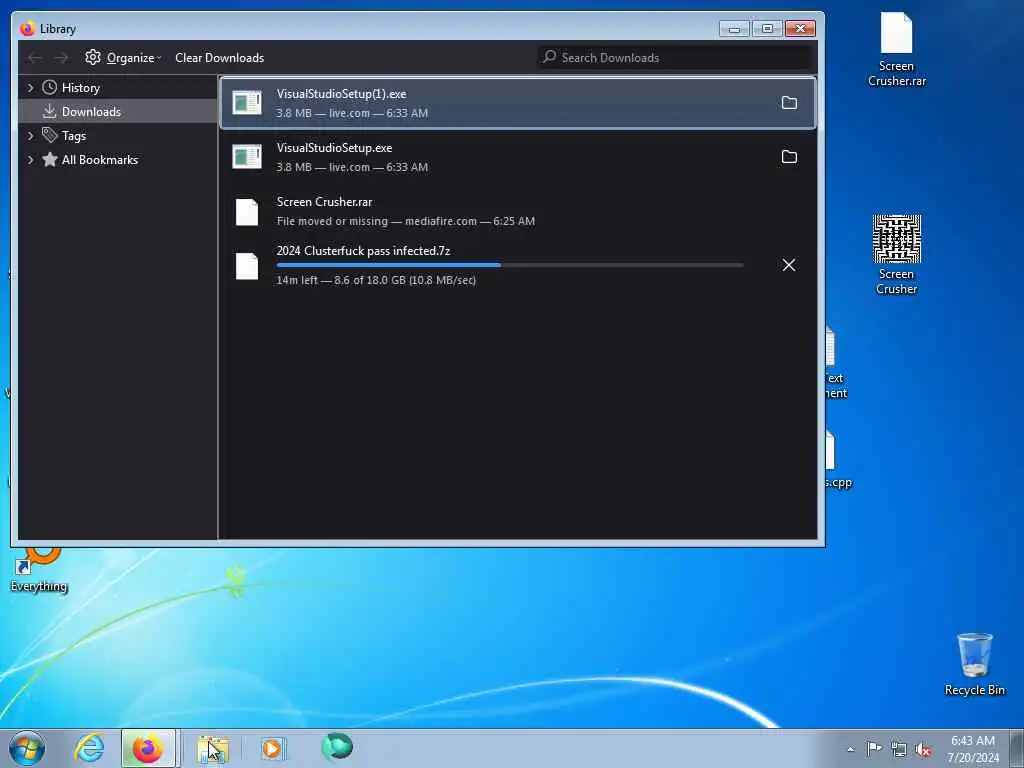
Task: Select the Screen Crusher.rar download entry
Action: pos(518,212)
